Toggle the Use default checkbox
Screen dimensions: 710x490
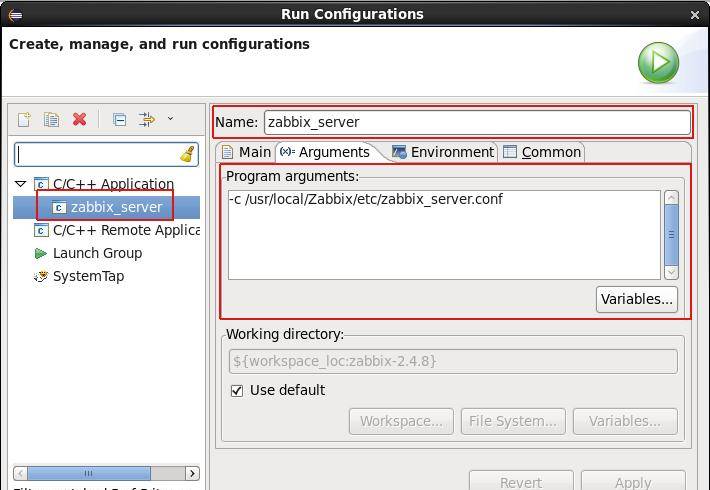[237, 390]
